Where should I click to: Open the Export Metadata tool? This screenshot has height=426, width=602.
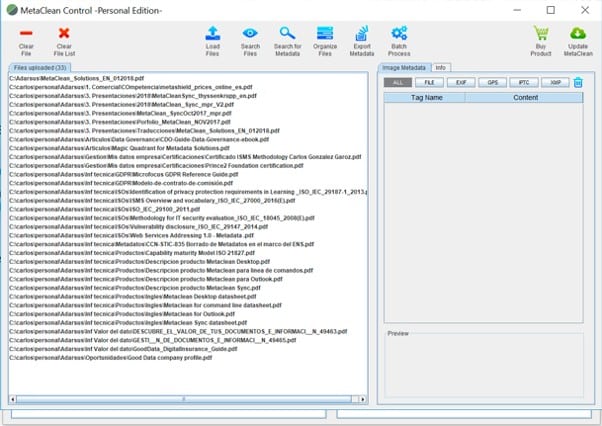coord(362,34)
